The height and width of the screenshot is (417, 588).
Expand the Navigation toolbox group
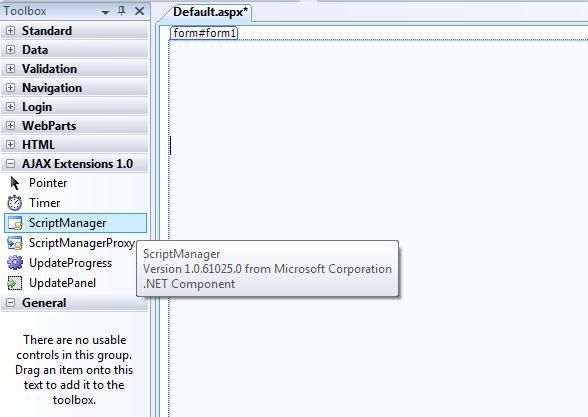pyautogui.click(x=10, y=88)
